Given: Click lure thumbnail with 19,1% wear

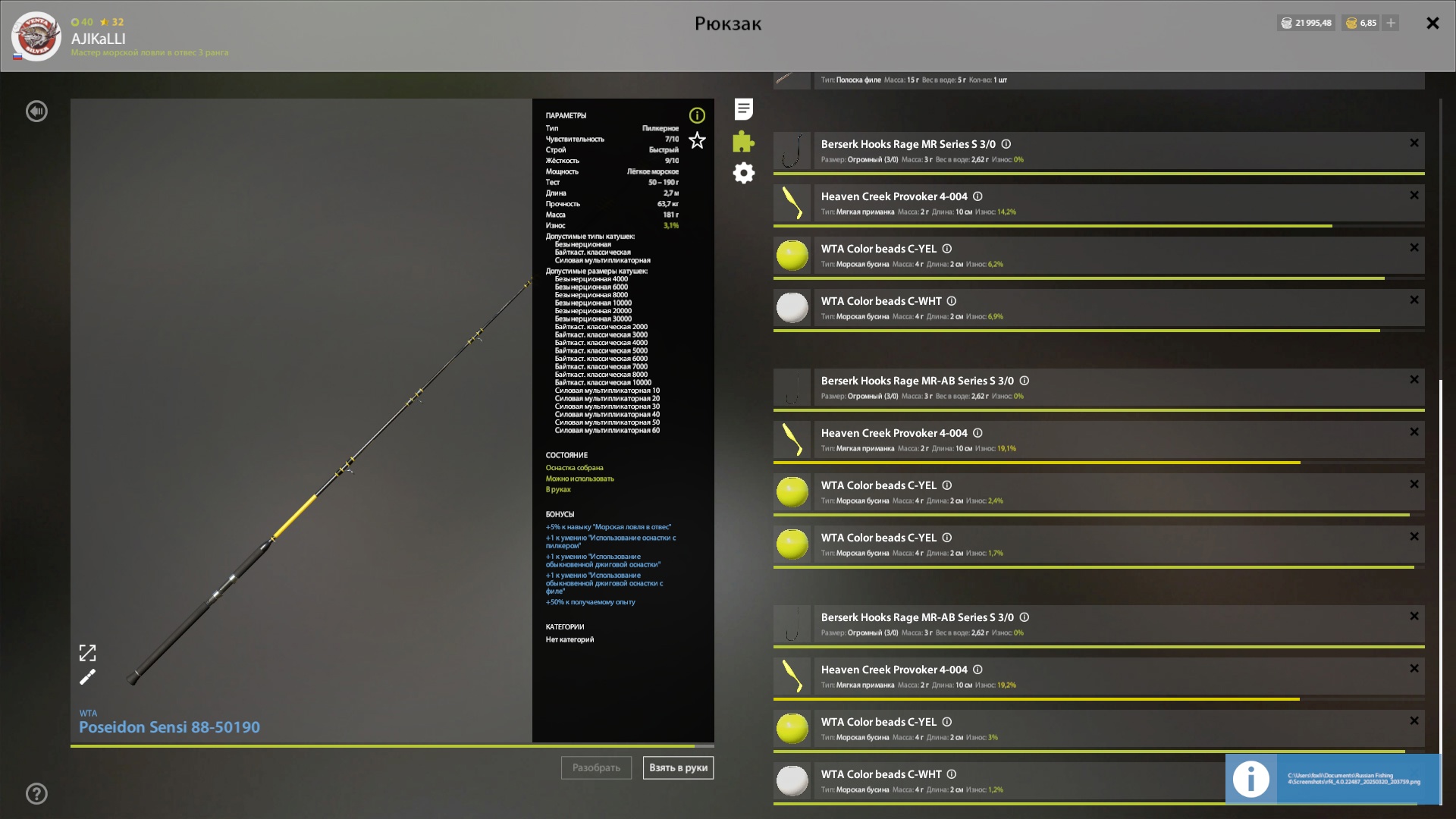Looking at the screenshot, I should (x=792, y=440).
